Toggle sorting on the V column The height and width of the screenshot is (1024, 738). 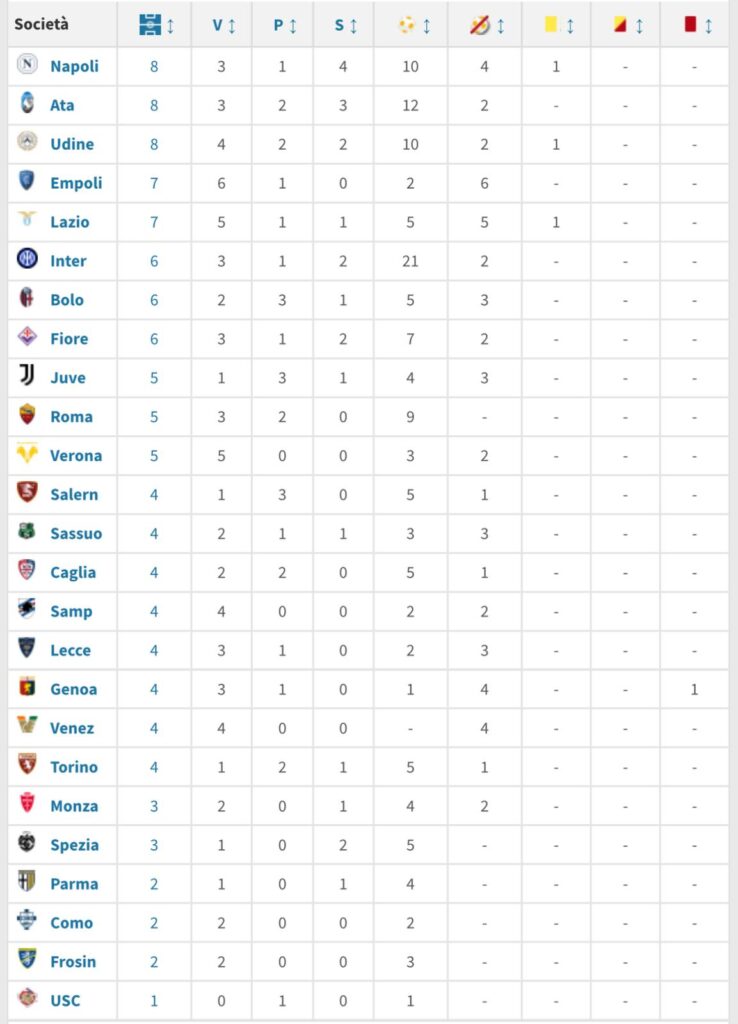click(x=221, y=25)
